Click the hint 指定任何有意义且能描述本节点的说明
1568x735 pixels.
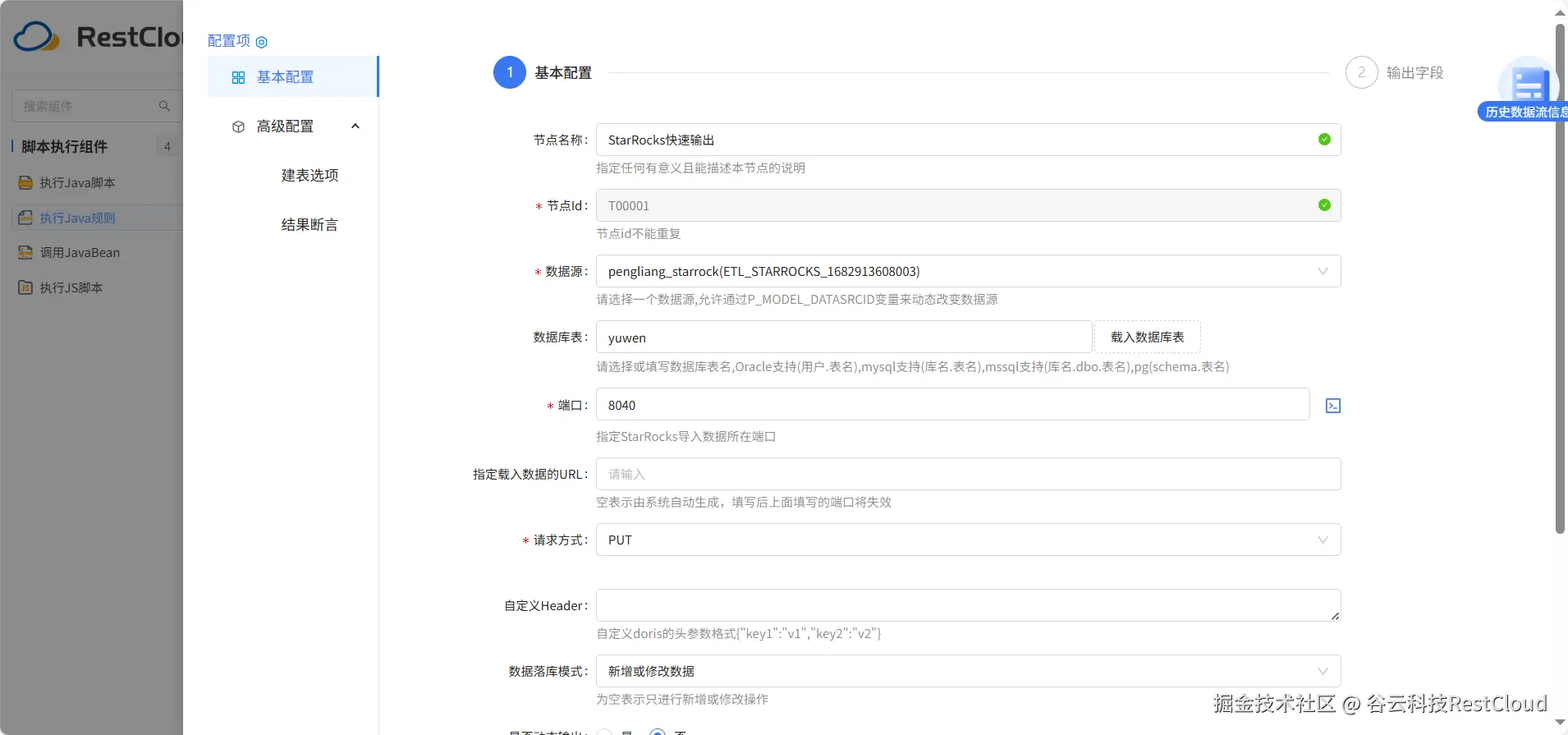[x=701, y=168]
